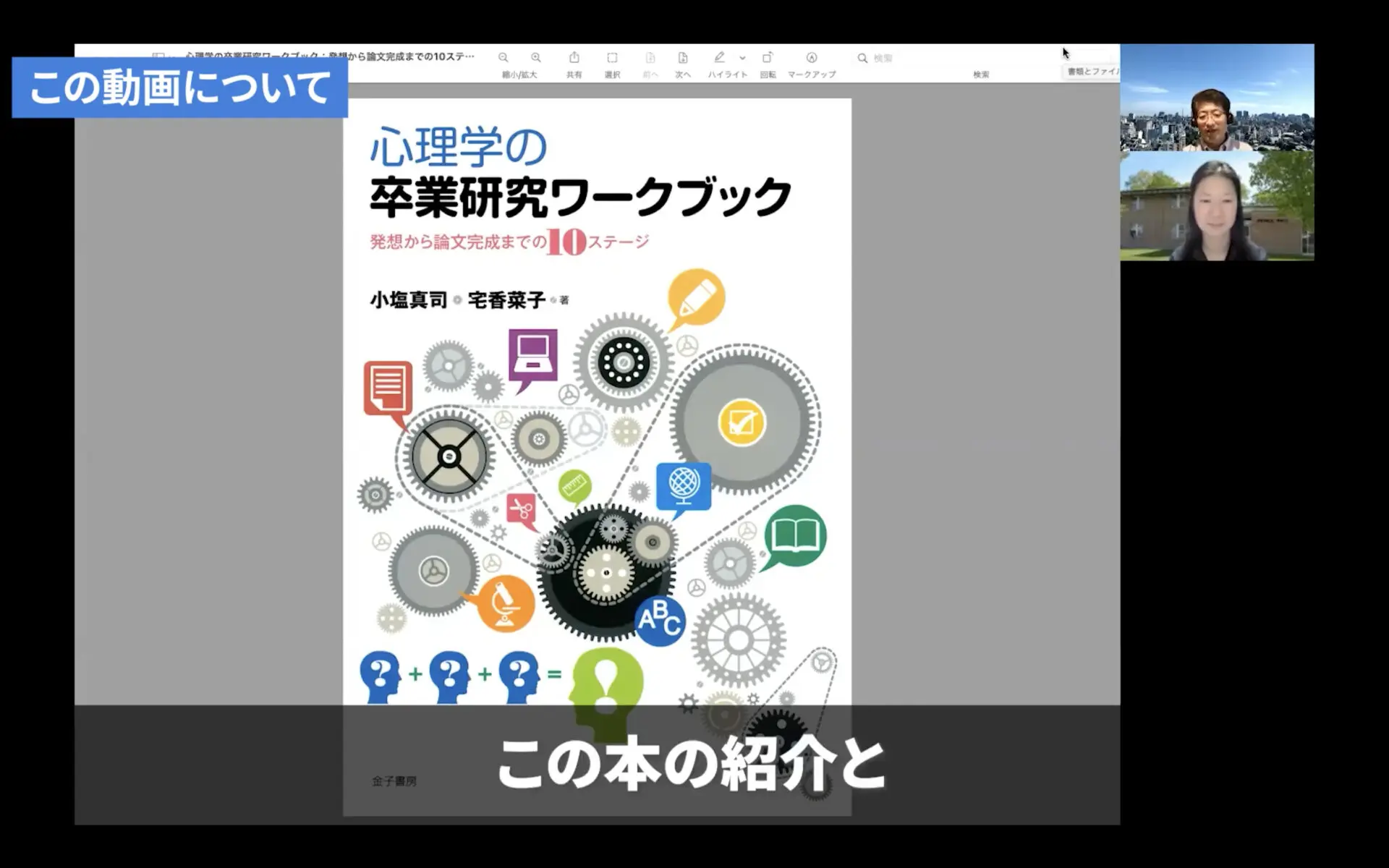Go to previous page with 前へ icon
1389x868 pixels.
[x=650, y=58]
